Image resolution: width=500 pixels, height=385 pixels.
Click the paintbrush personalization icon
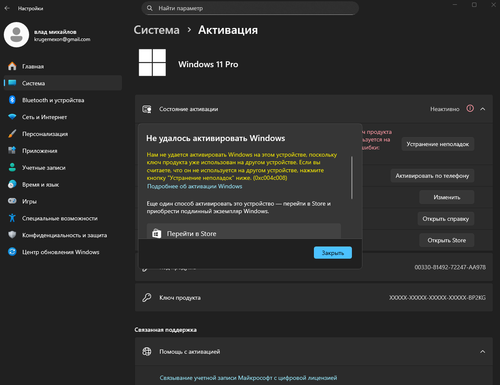click(12, 134)
